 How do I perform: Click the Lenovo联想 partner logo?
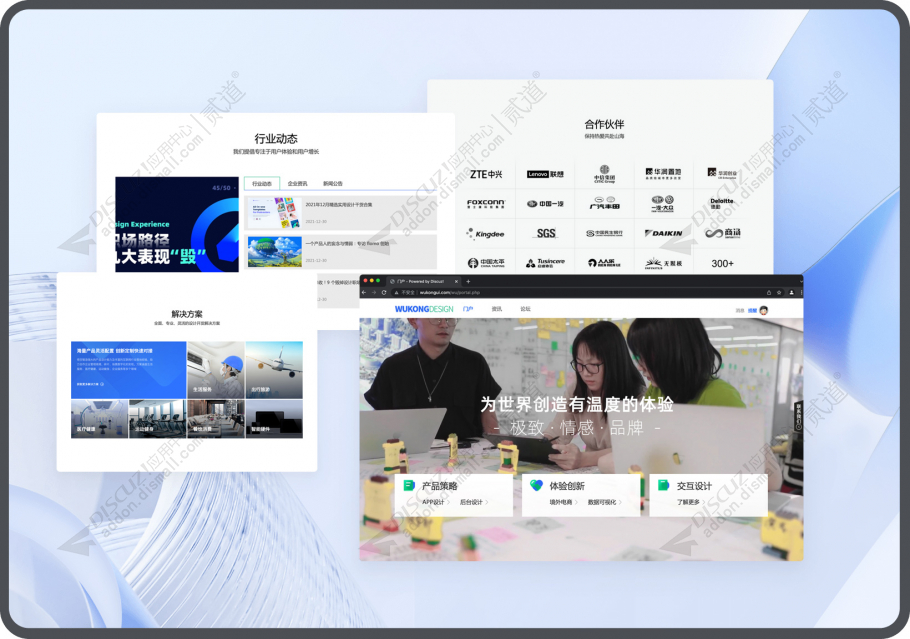[x=545, y=174]
